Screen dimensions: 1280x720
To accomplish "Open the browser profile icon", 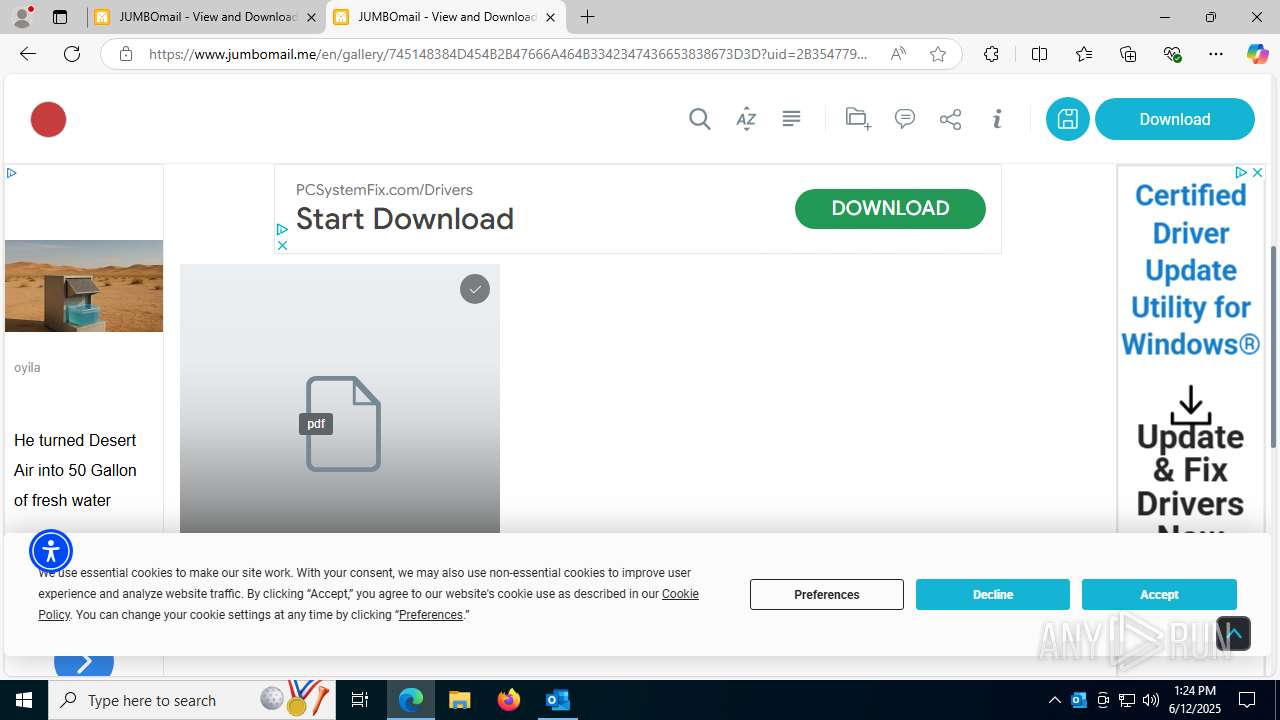I will pos(22,17).
